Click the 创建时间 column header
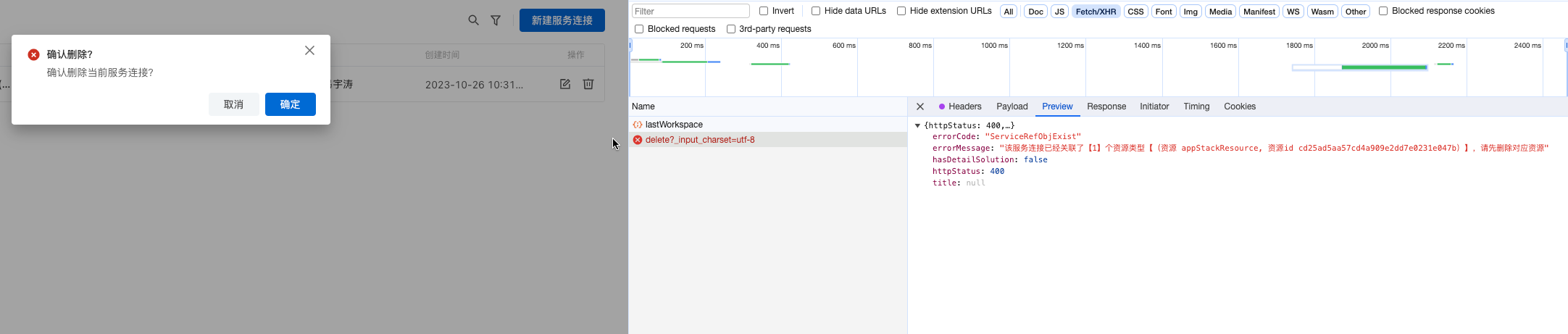 (x=442, y=55)
